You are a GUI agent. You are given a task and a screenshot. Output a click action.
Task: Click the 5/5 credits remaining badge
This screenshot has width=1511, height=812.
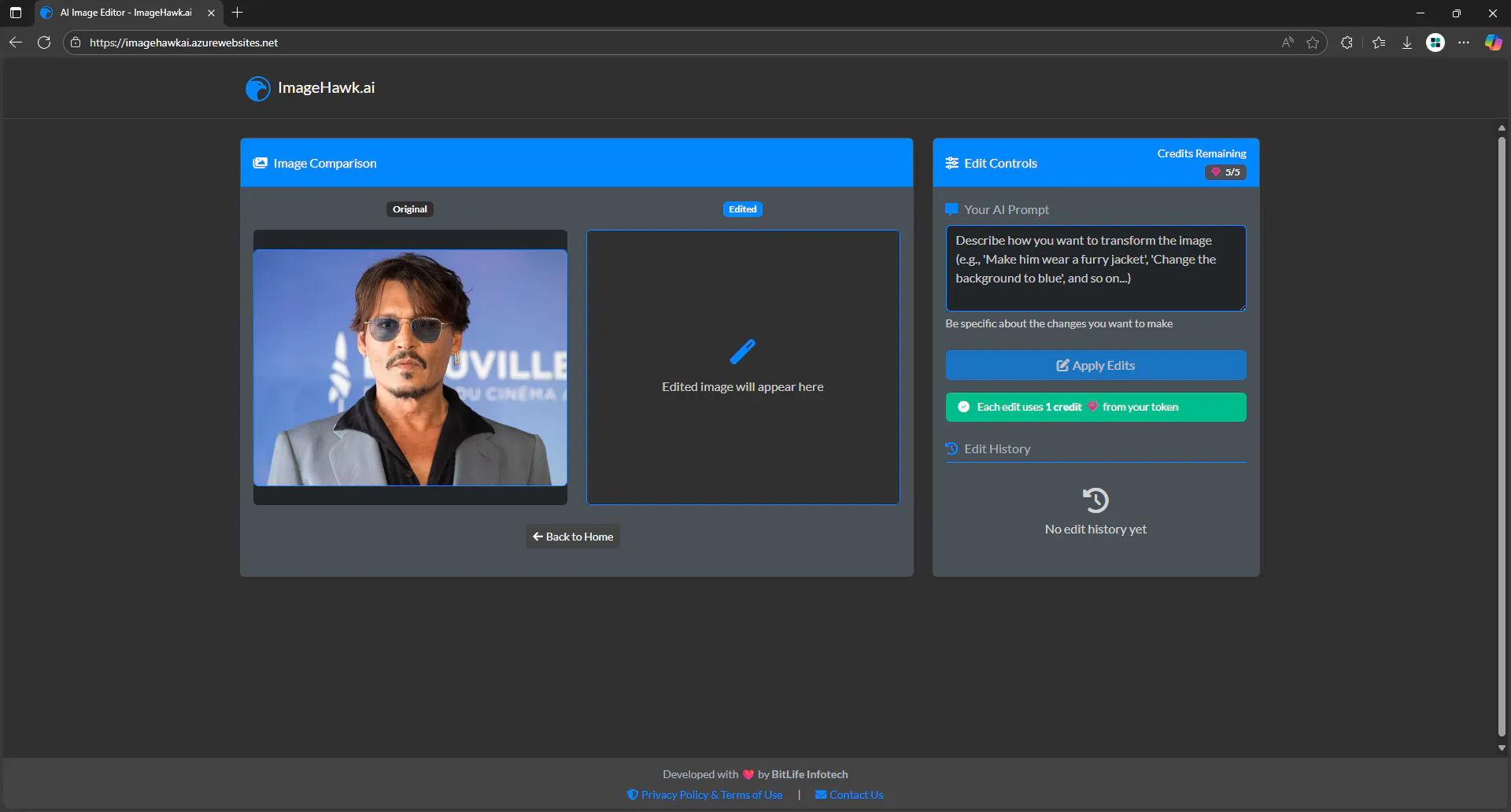coord(1225,172)
